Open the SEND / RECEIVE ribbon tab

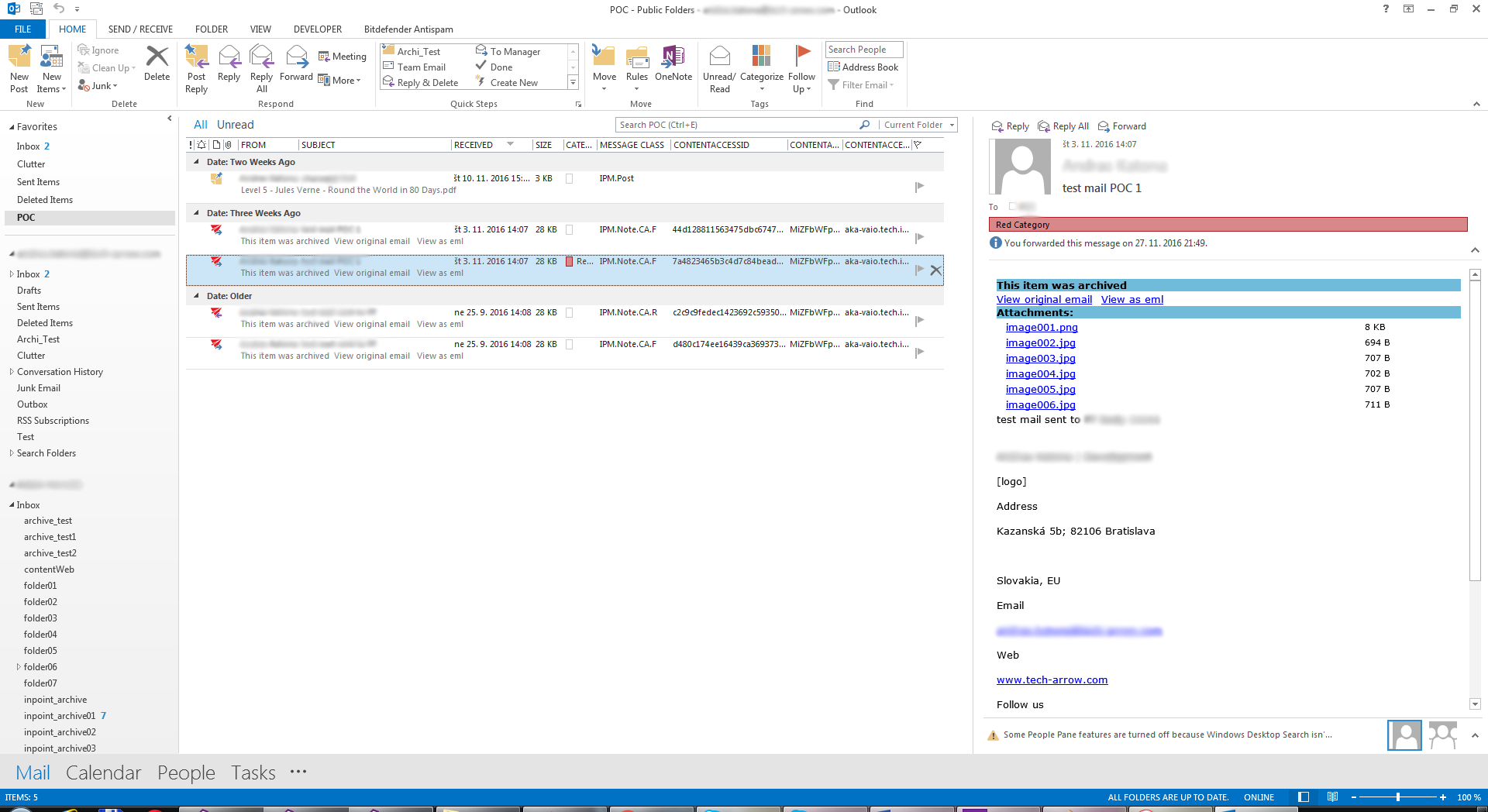click(140, 29)
